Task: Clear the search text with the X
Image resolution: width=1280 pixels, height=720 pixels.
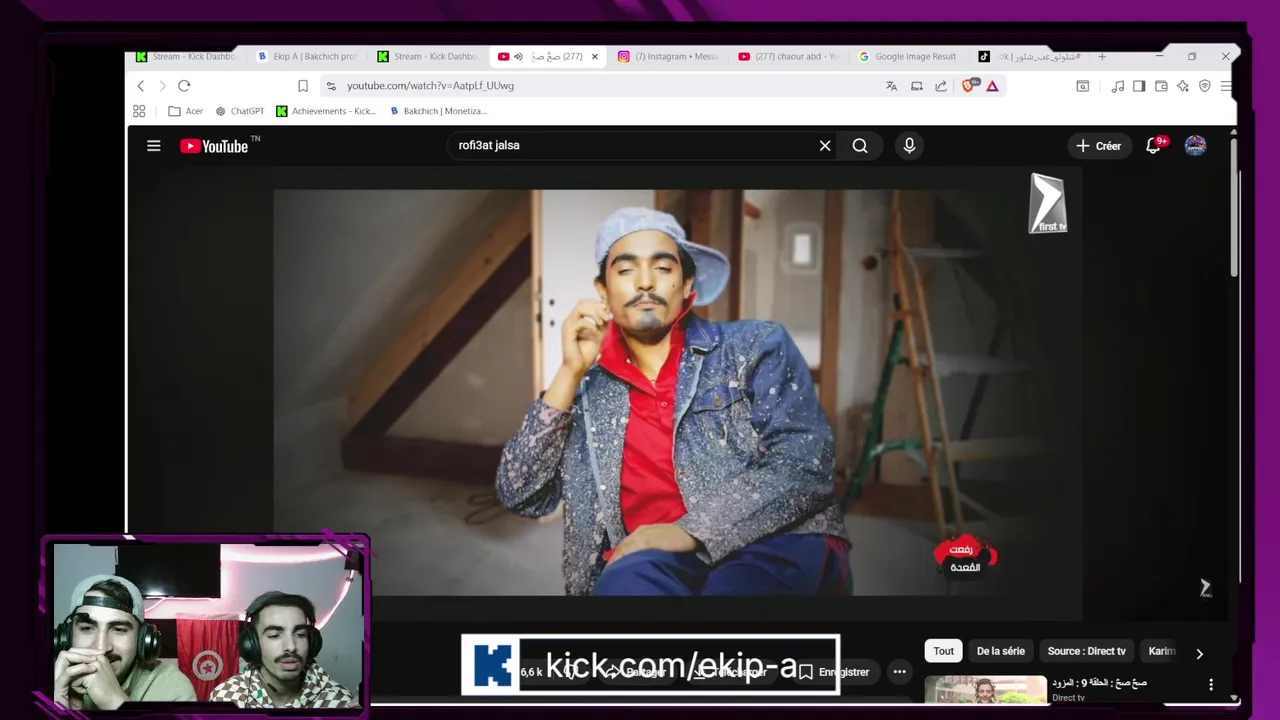Action: pyautogui.click(x=825, y=146)
